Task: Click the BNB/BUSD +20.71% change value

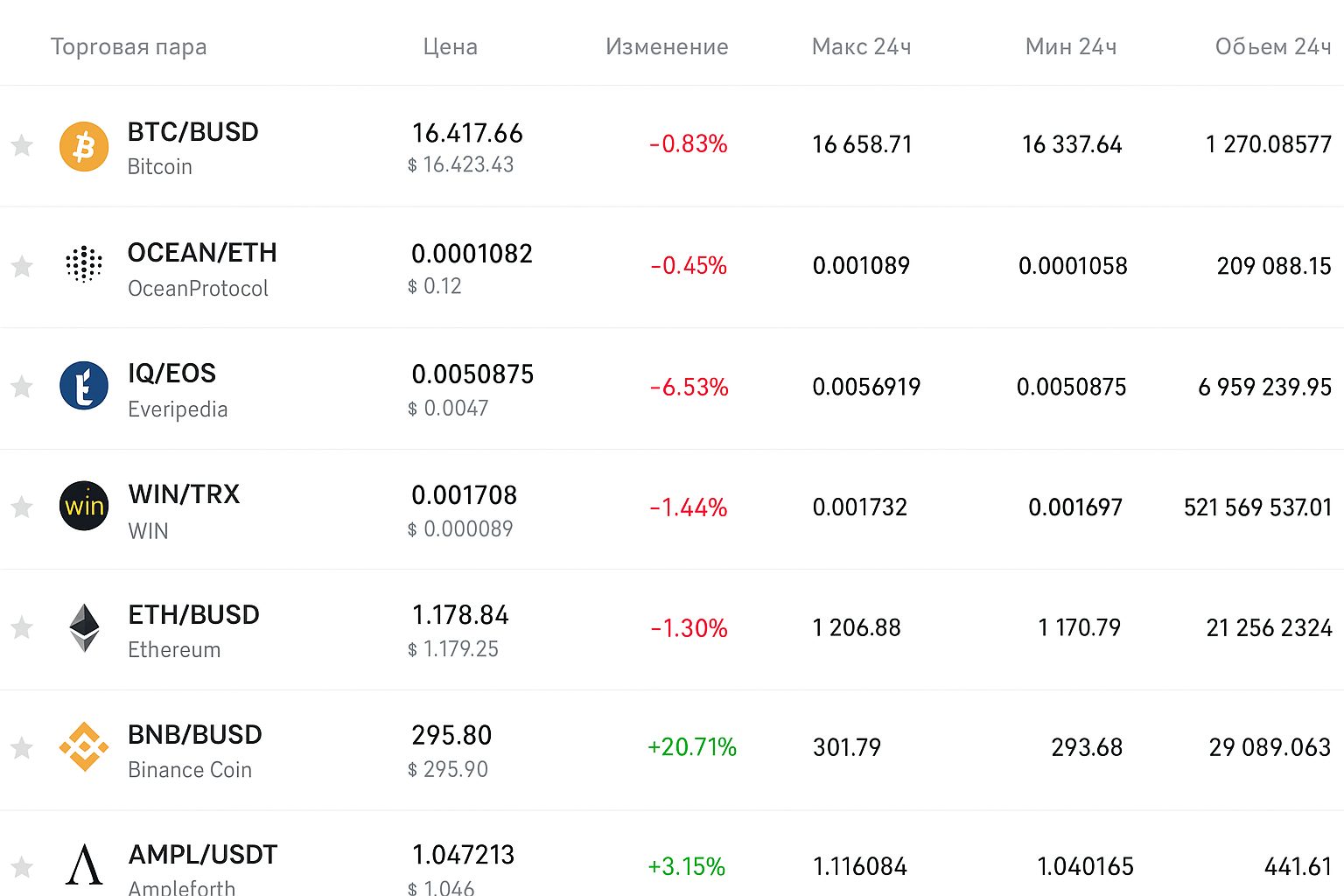Action: tap(691, 747)
